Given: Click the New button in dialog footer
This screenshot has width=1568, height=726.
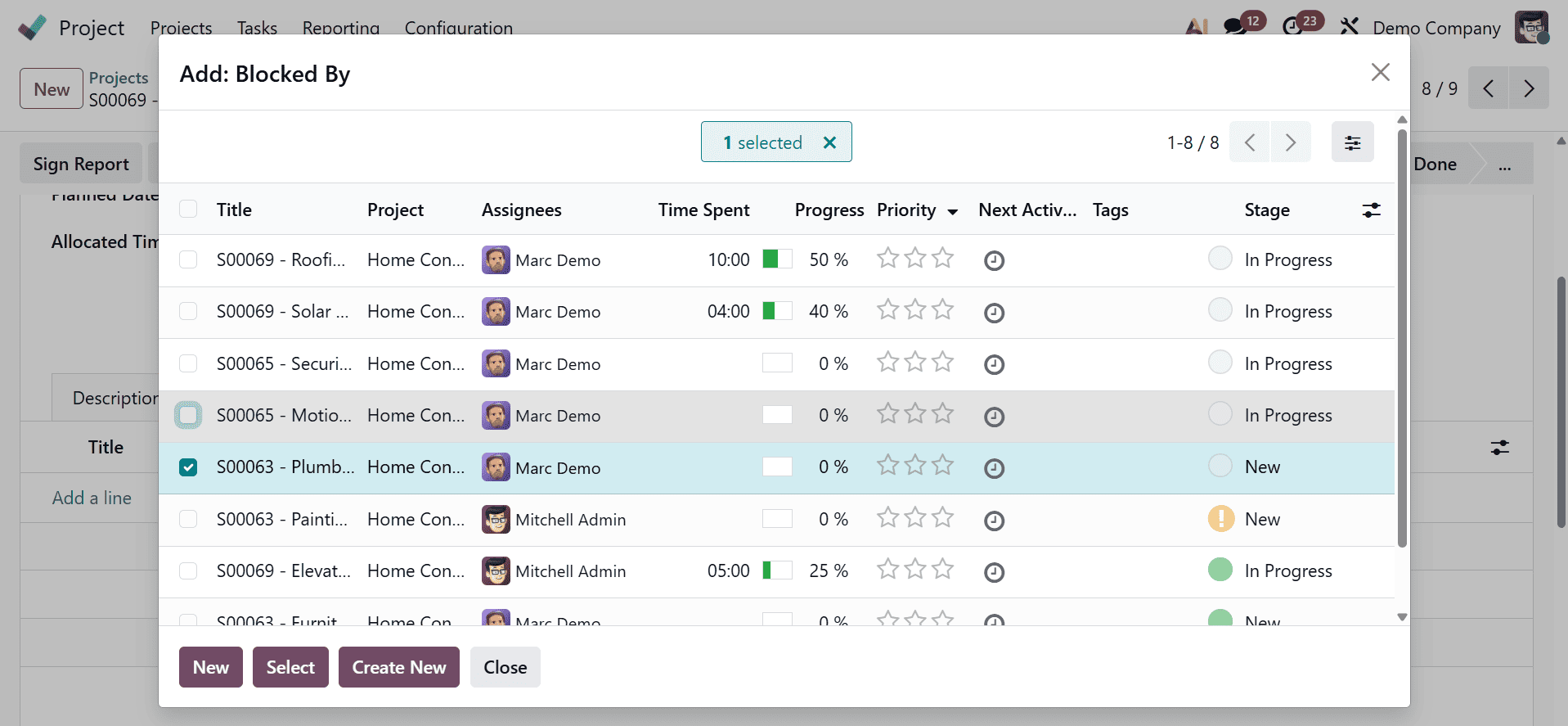Looking at the screenshot, I should (x=211, y=667).
